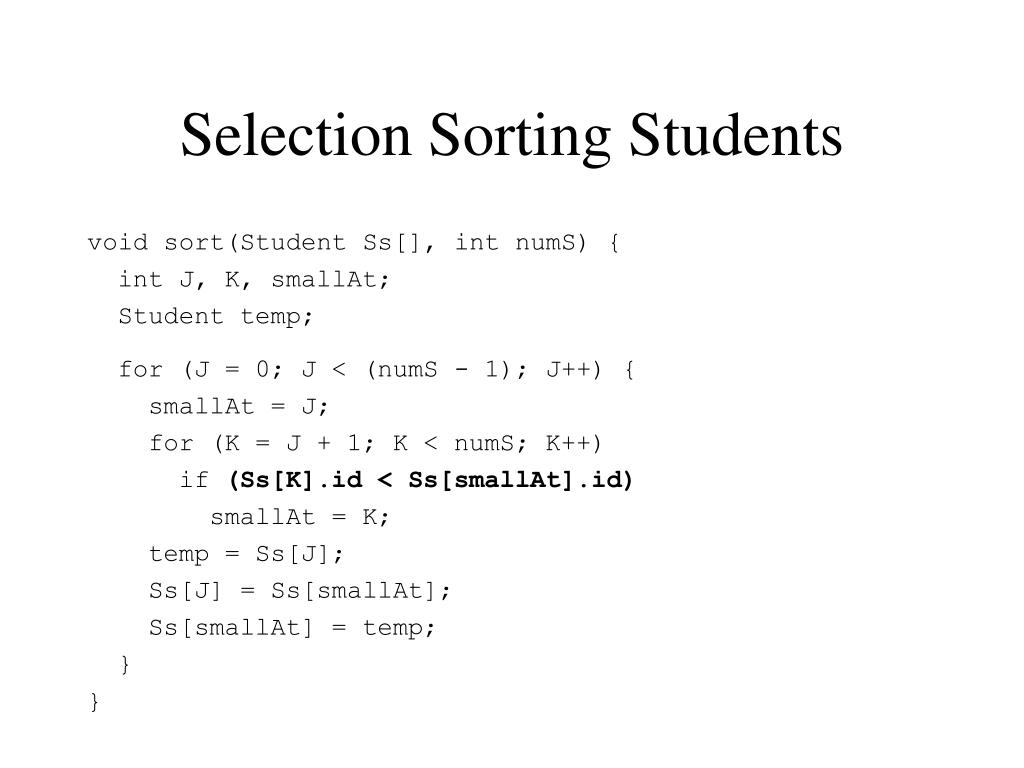Click the inner for loop over K
The image size is (1024, 768).
point(375,443)
